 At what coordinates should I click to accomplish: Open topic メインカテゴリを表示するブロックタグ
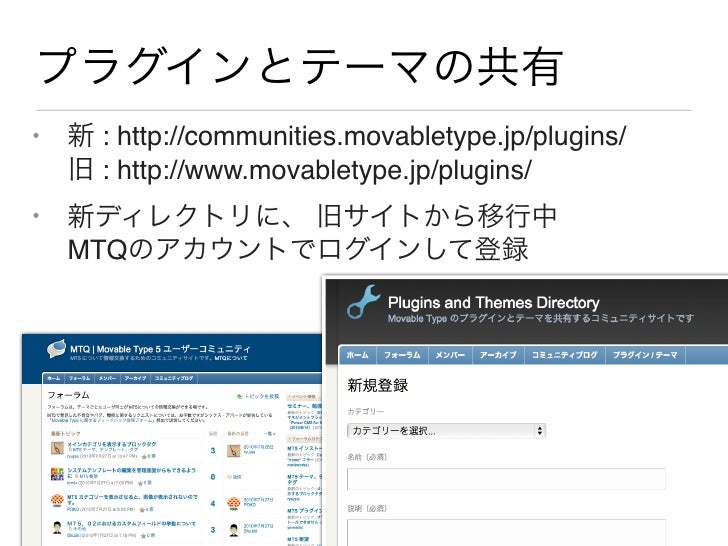coord(112,444)
